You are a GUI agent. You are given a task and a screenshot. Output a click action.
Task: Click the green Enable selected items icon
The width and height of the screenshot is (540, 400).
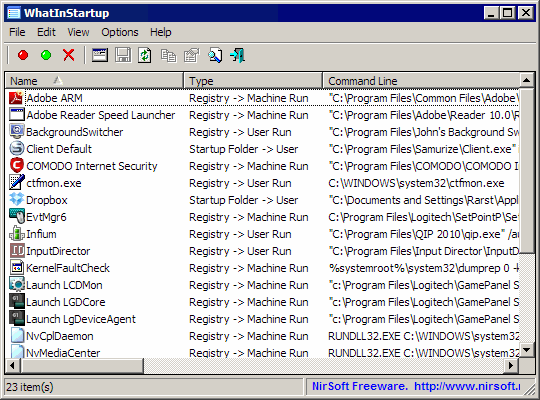[46, 55]
